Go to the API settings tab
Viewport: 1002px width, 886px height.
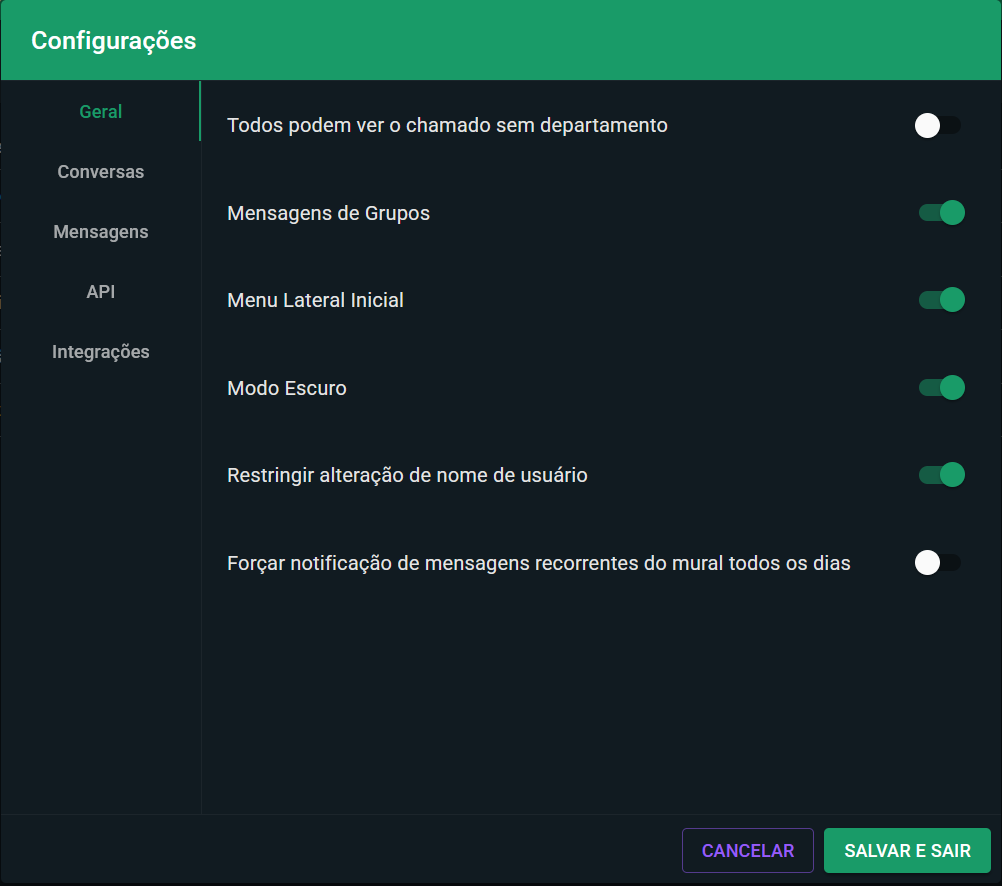pos(101,292)
